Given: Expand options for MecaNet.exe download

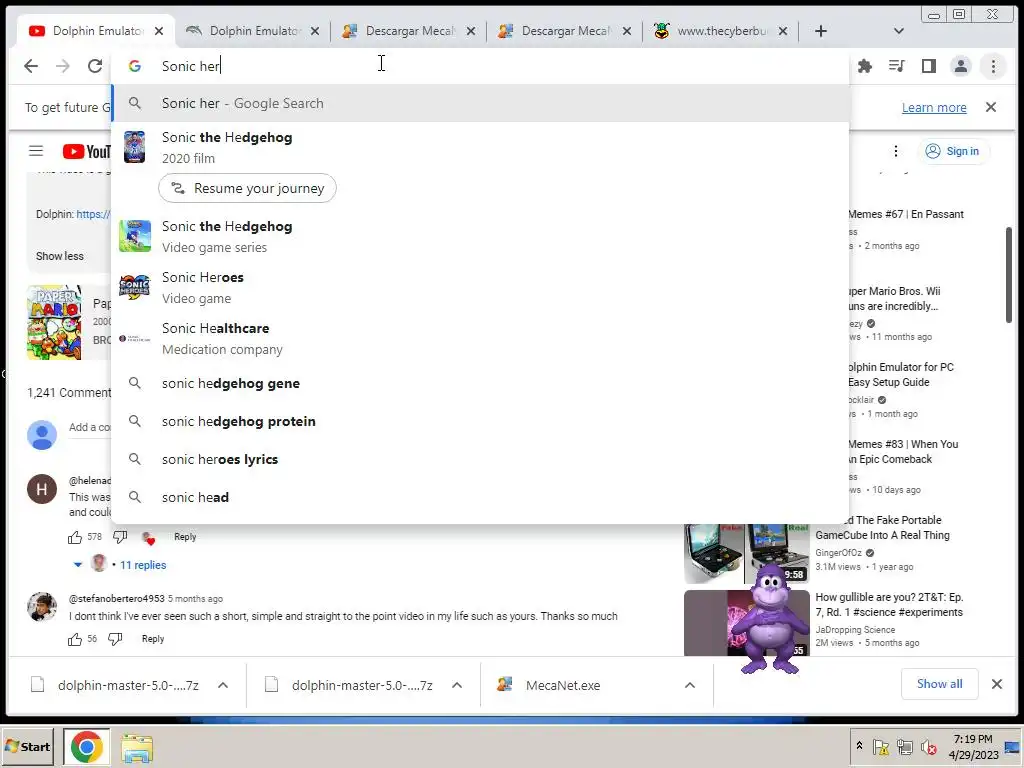Looking at the screenshot, I should click(690, 685).
